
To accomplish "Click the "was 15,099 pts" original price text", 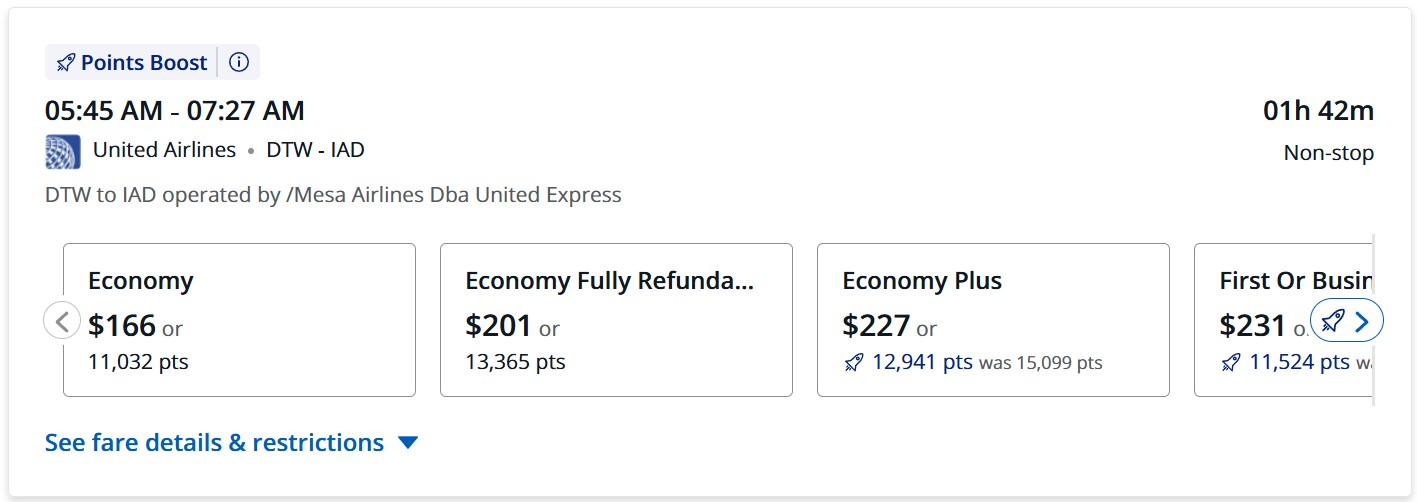I will (1040, 363).
